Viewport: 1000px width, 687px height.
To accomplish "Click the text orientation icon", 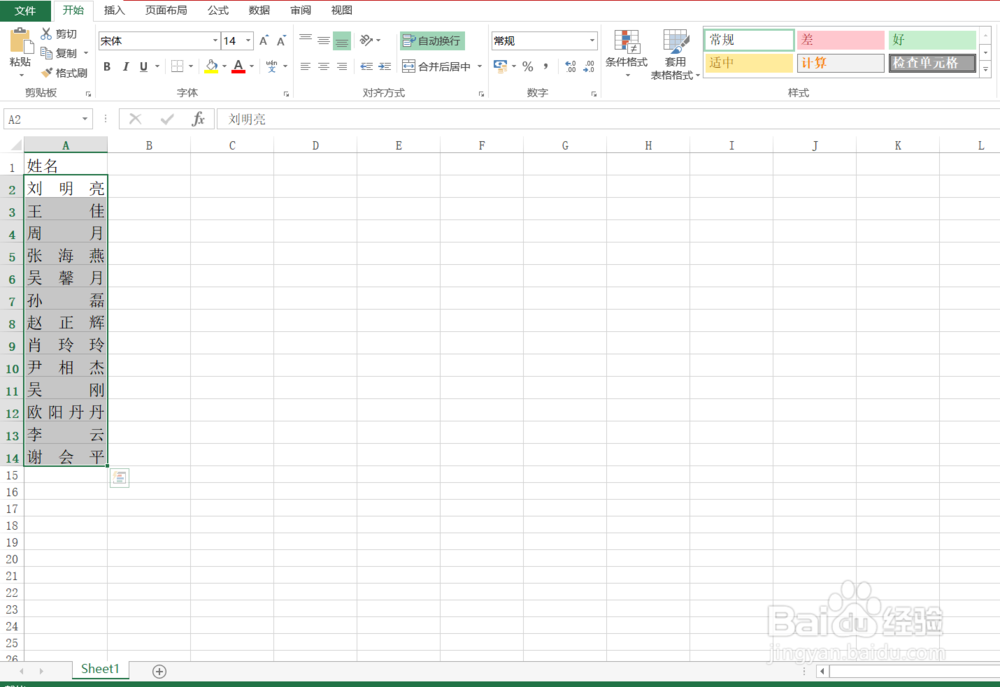I will 366,40.
